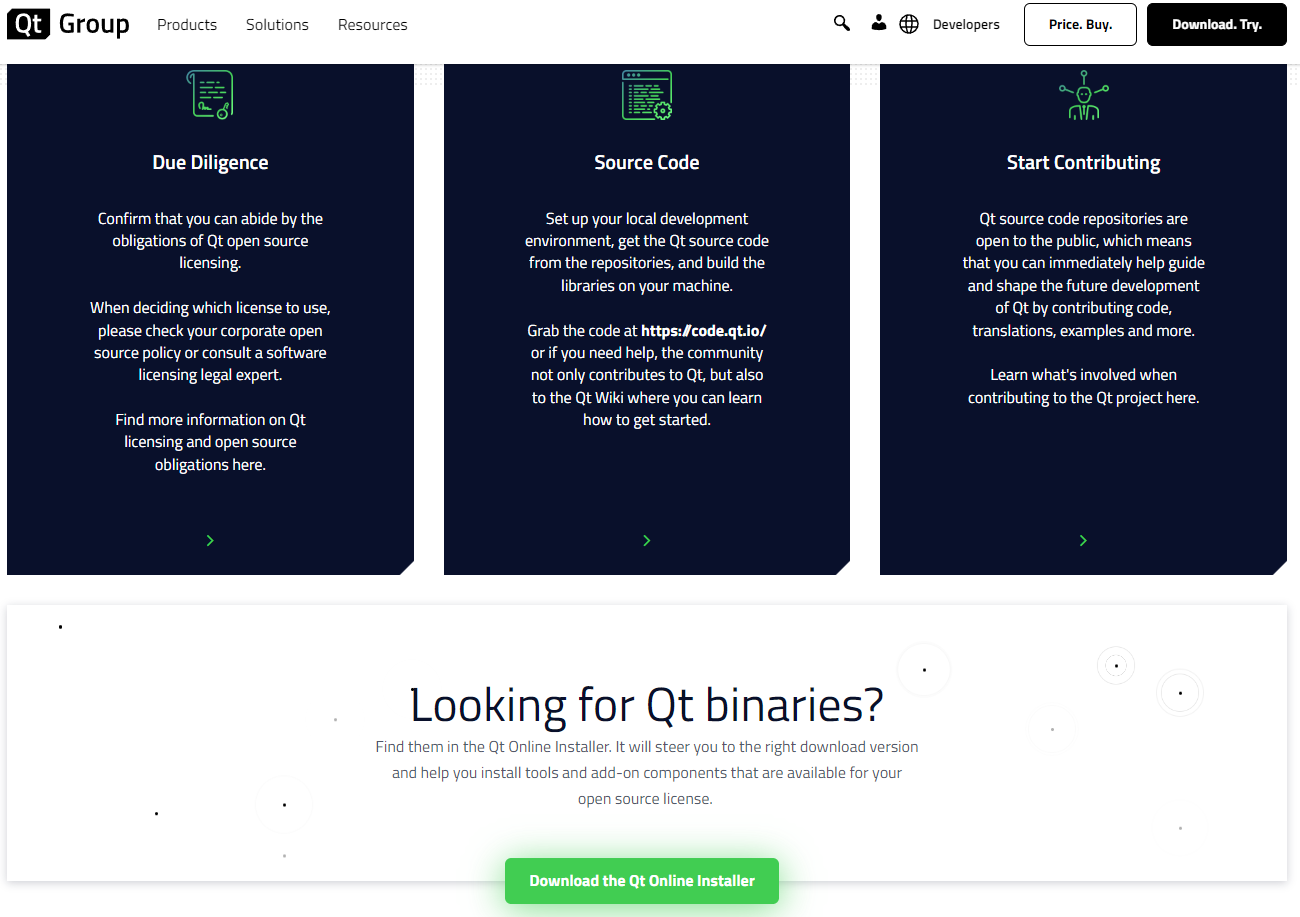Click the Looking for Qt binaries? heading
The height and width of the screenshot is (917, 1300).
coord(647,705)
